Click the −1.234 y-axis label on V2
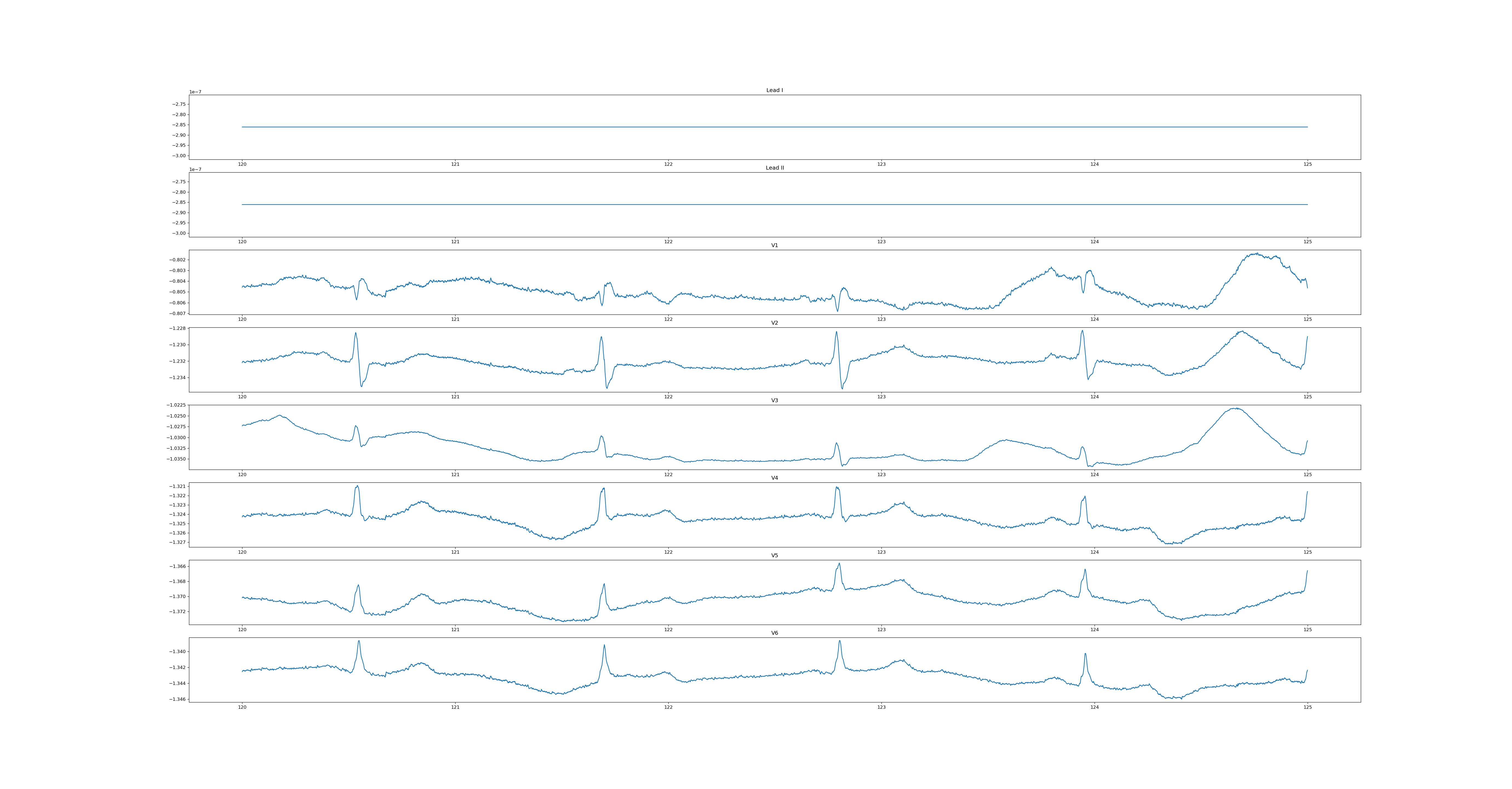The height and width of the screenshot is (789, 1512). click(x=177, y=378)
